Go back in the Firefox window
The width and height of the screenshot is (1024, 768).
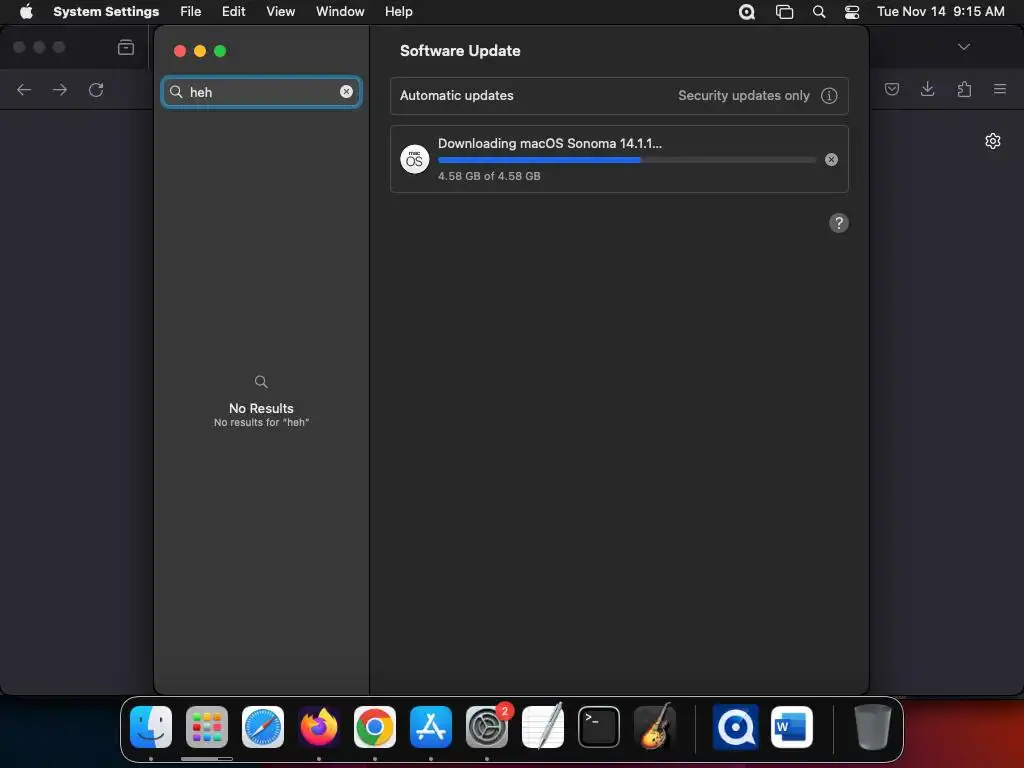(24, 89)
